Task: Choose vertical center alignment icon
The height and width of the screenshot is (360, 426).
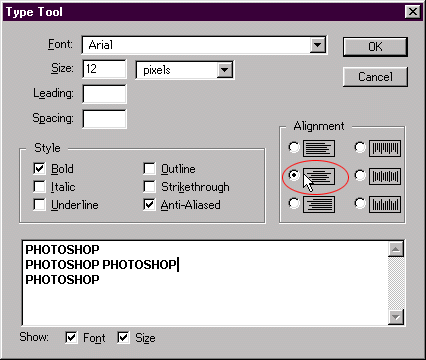Action: [385, 176]
